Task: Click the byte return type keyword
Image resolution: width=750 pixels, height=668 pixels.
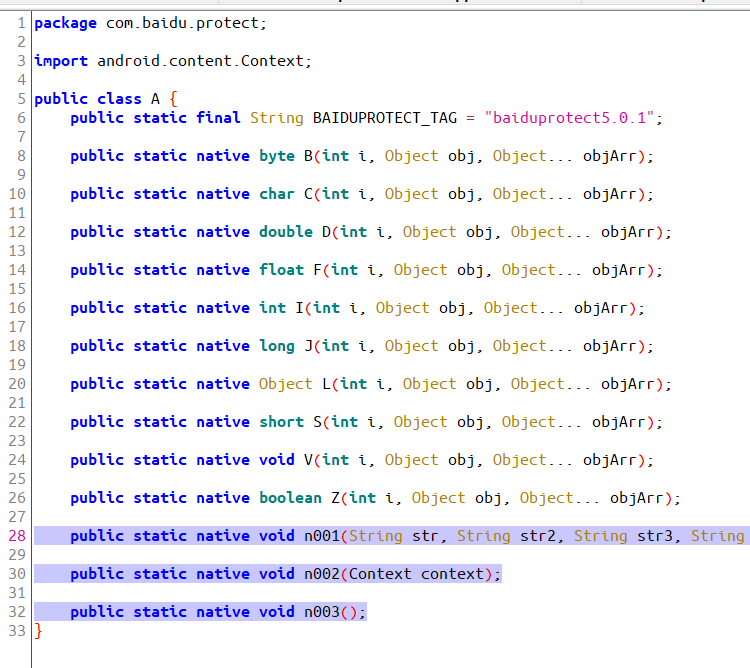Action: click(277, 156)
